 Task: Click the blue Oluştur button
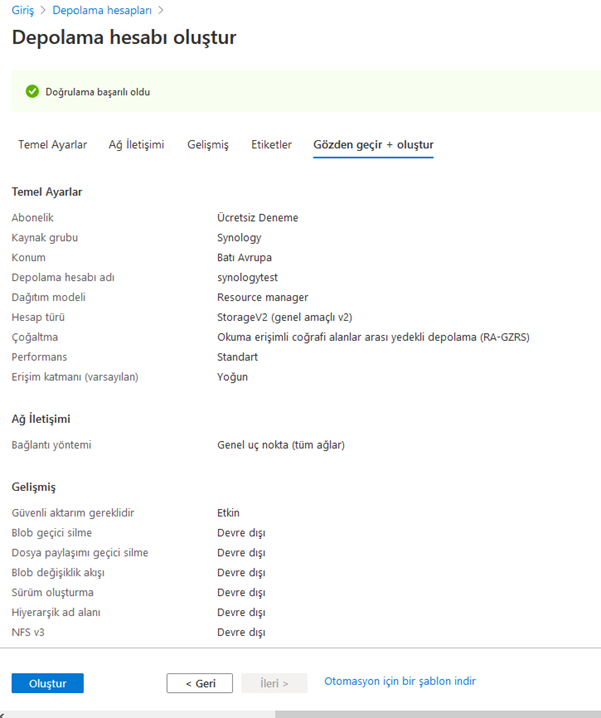pos(48,683)
